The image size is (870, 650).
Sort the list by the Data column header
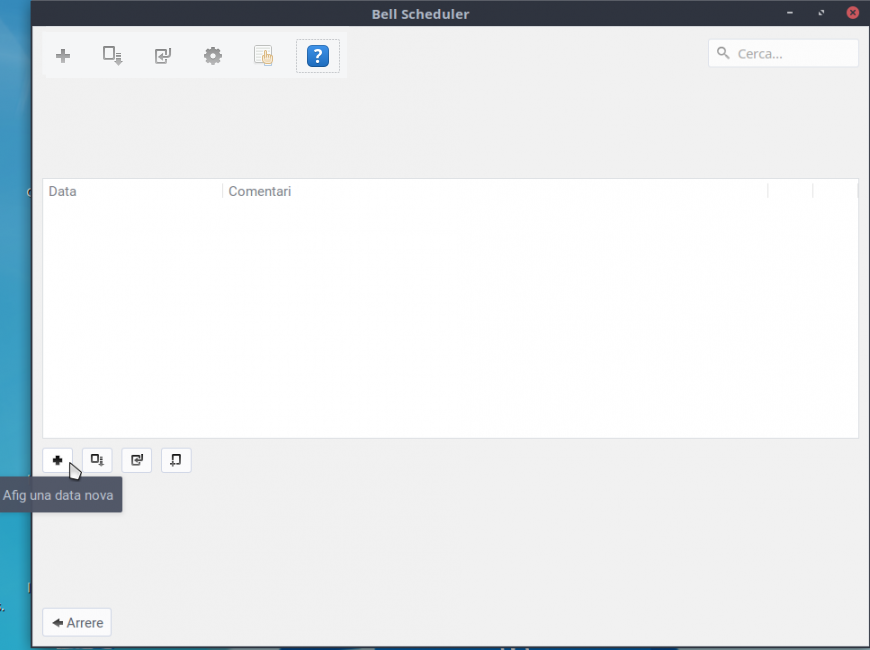pos(132,191)
